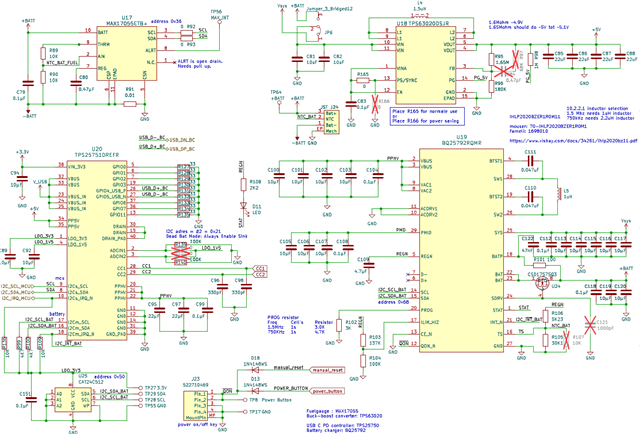Select resistor R108 2K2 above the LED
640x434 pixels.
tap(243, 185)
